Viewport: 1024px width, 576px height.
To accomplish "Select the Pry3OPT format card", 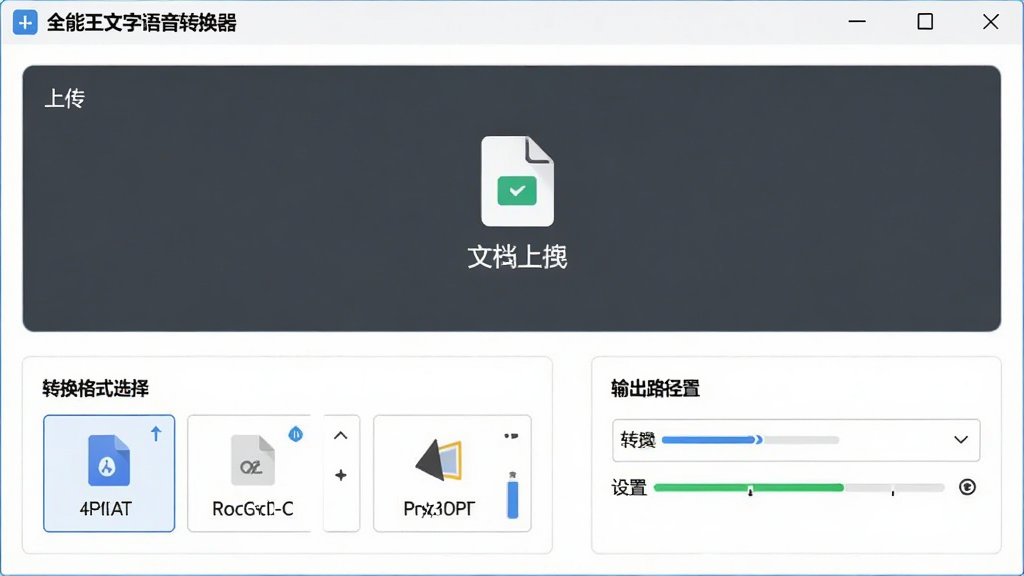I will 452,473.
